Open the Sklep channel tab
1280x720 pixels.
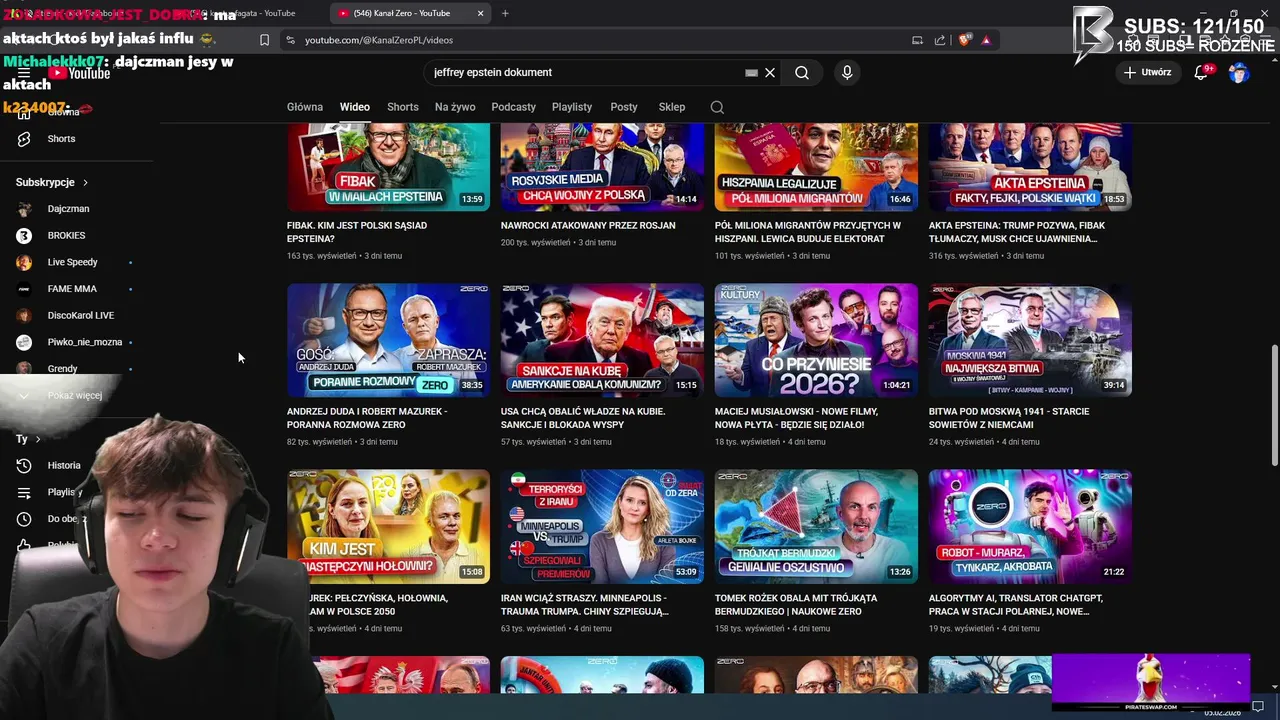pos(672,107)
